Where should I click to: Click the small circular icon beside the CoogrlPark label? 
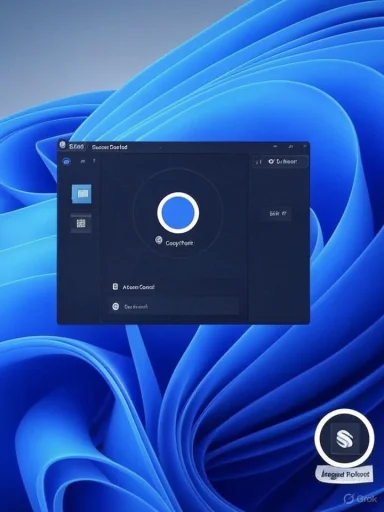(x=159, y=240)
